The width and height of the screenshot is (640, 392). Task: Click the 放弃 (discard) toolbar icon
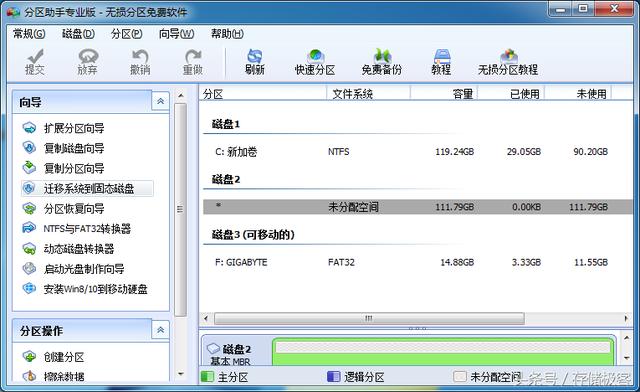tap(87, 62)
